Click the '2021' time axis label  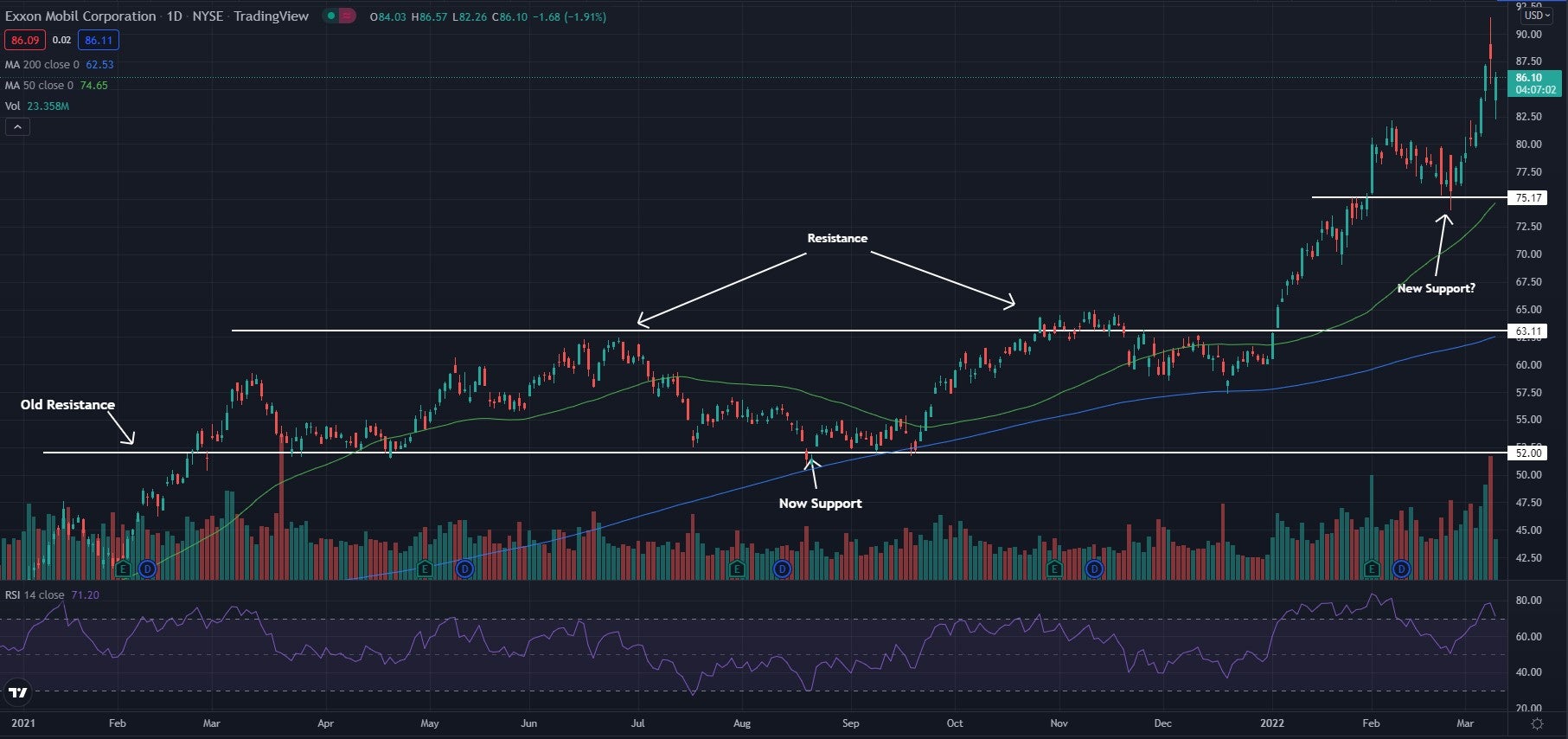[23, 723]
